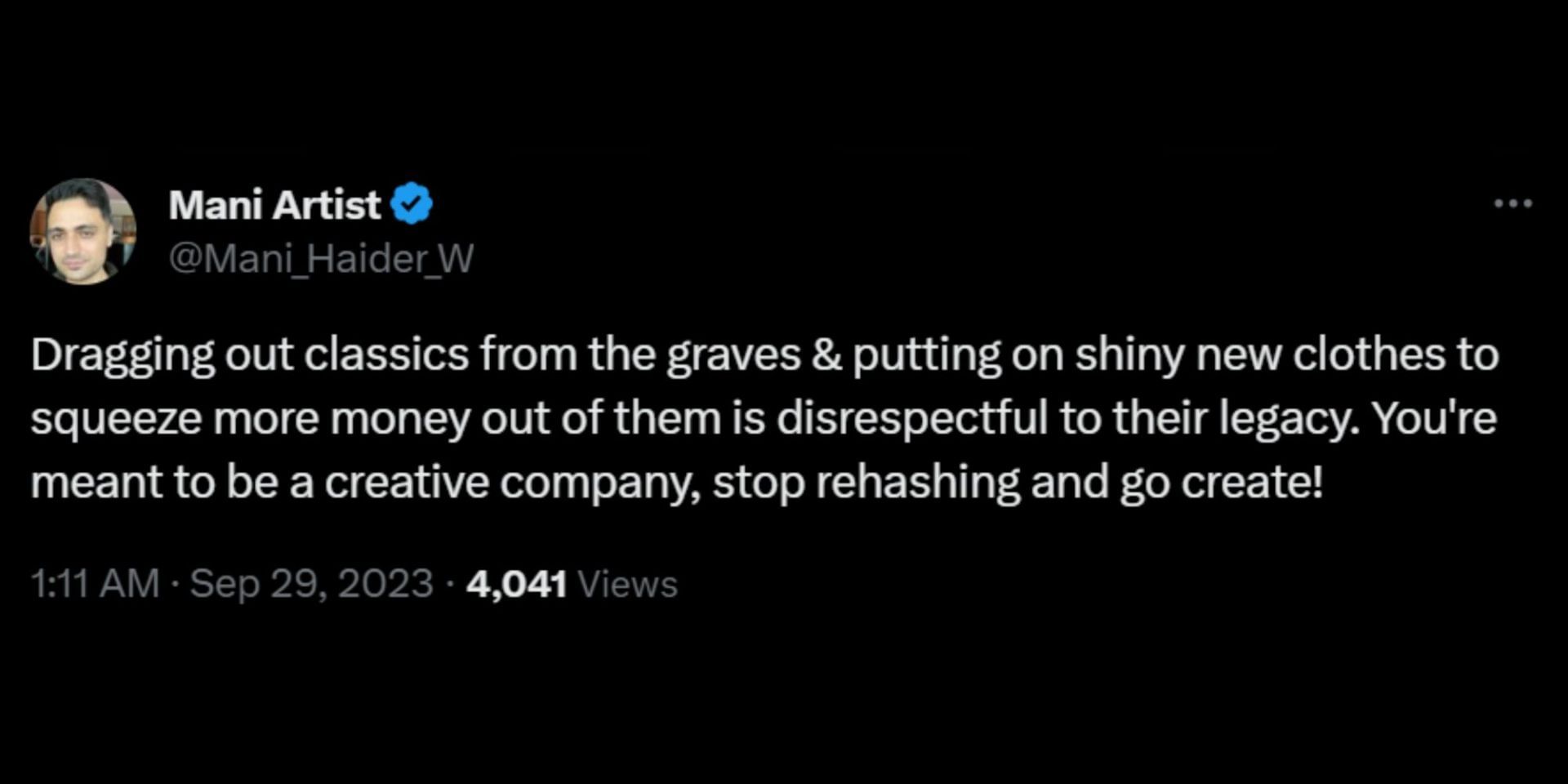Click the word "rehashing" in the tweet

(x=918, y=482)
